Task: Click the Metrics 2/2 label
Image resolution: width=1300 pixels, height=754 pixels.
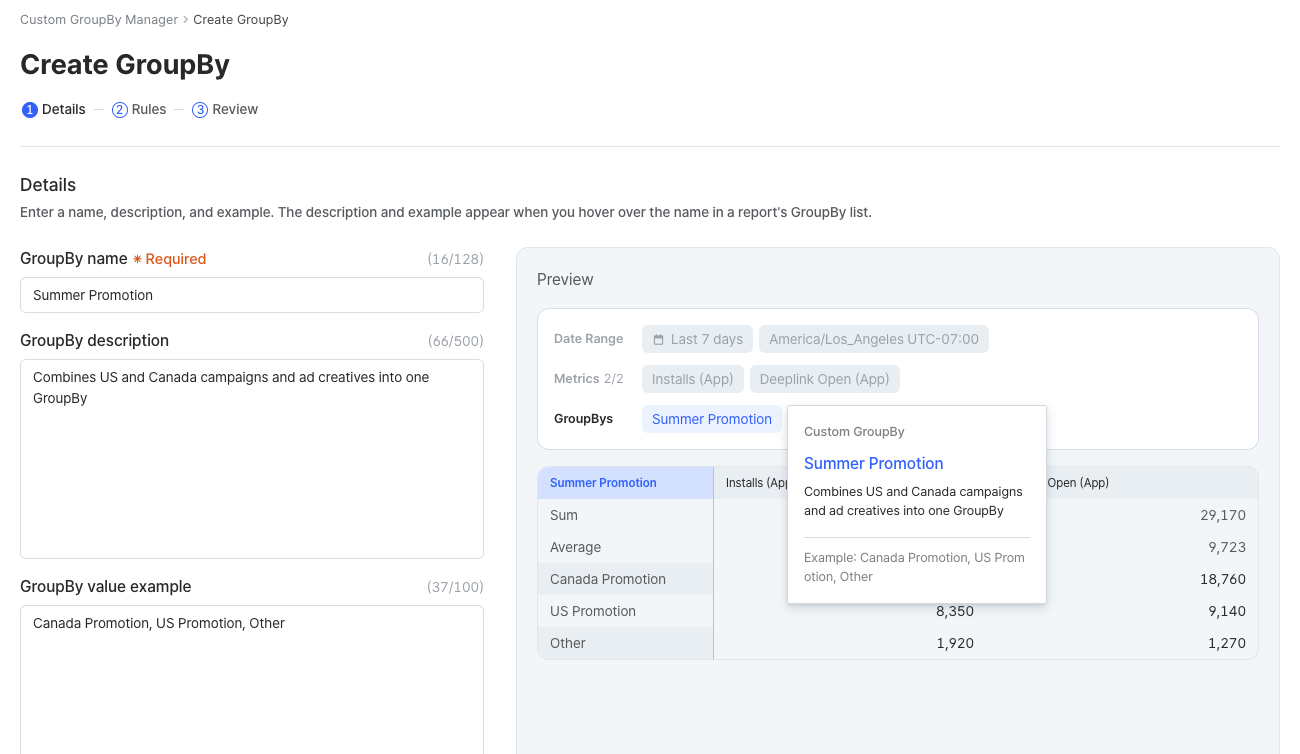Action: click(589, 379)
